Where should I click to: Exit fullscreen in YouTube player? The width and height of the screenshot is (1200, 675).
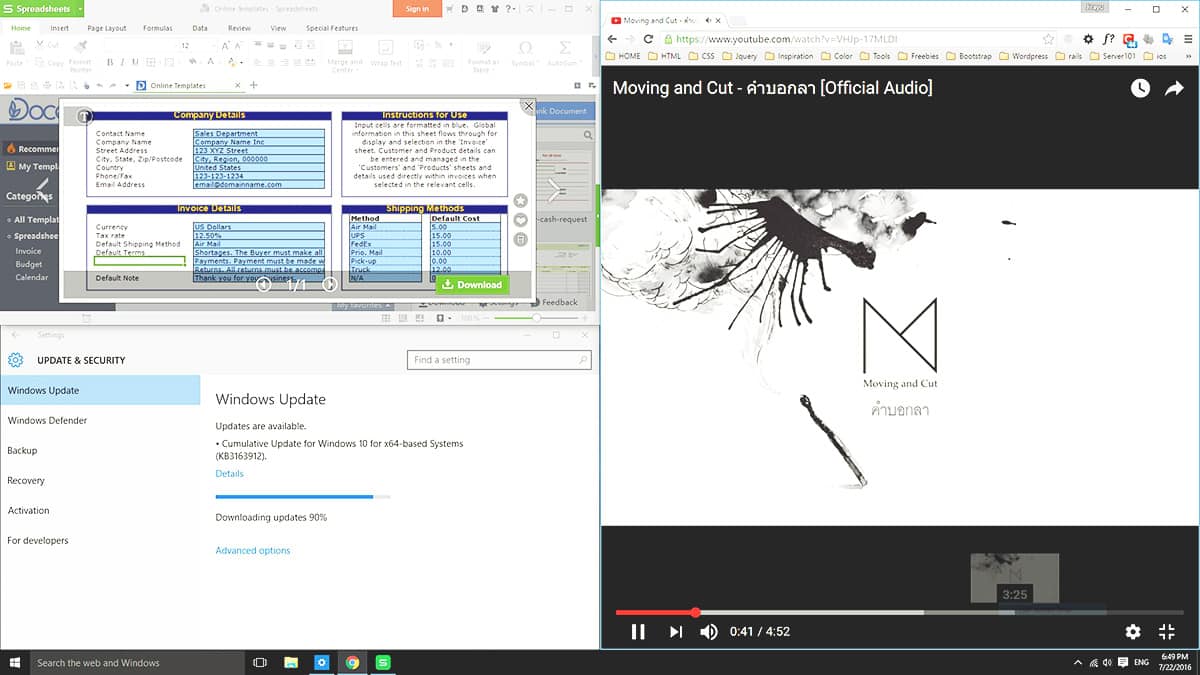tap(1167, 631)
